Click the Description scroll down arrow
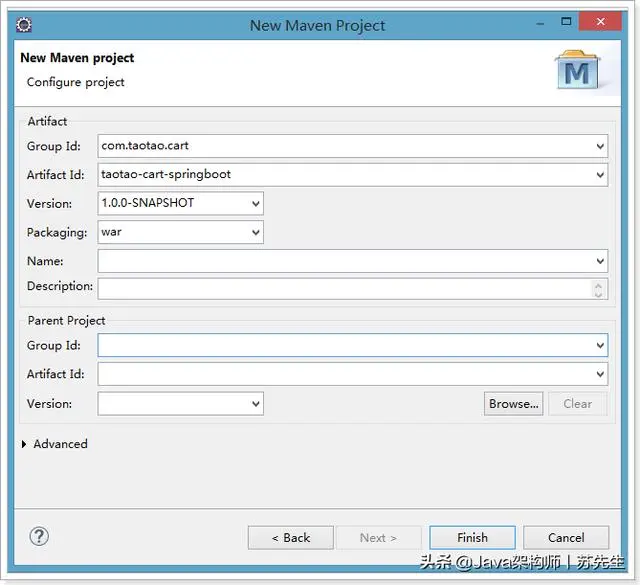This screenshot has width=640, height=585. pos(598,294)
